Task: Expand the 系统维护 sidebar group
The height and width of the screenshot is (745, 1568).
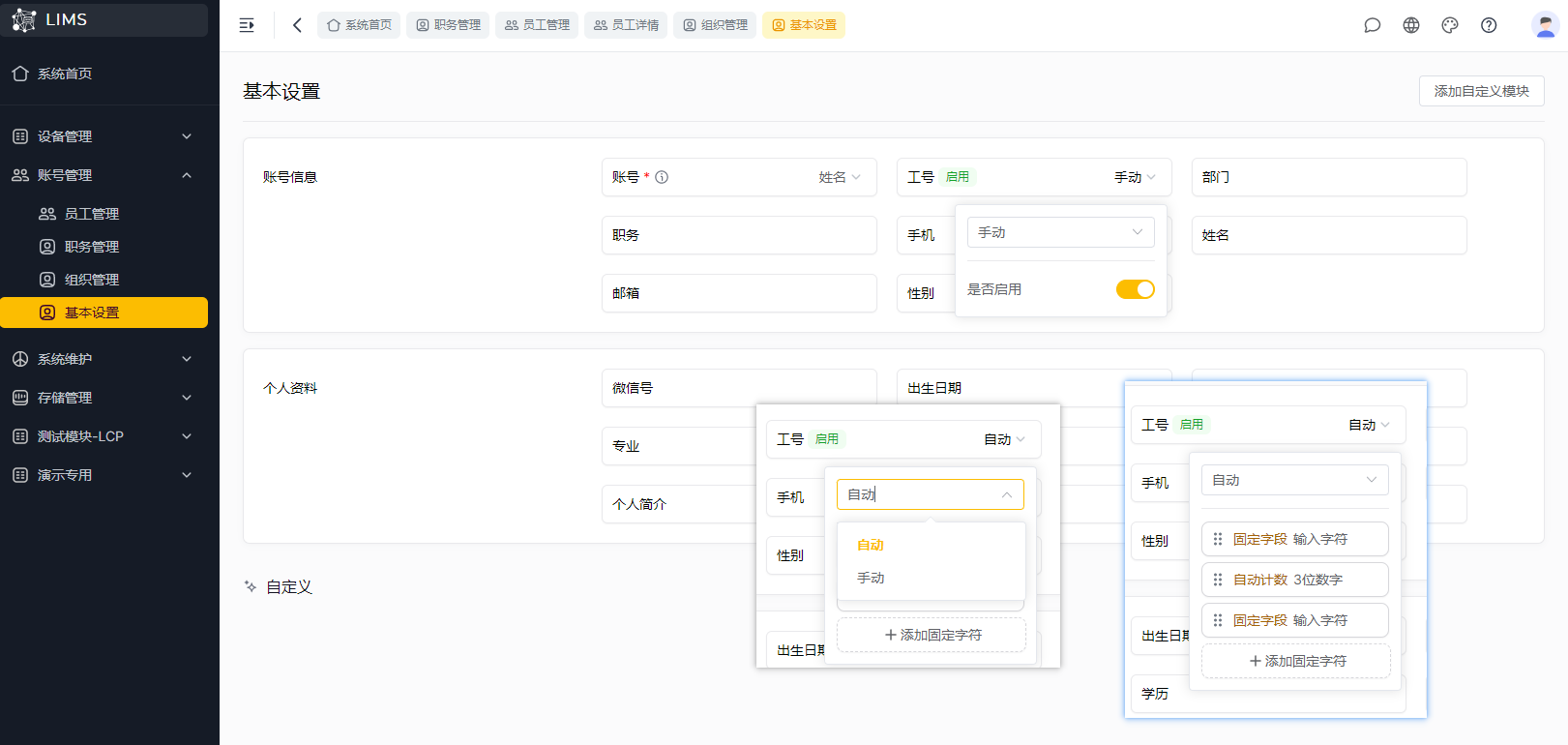Action: pyautogui.click(x=187, y=359)
